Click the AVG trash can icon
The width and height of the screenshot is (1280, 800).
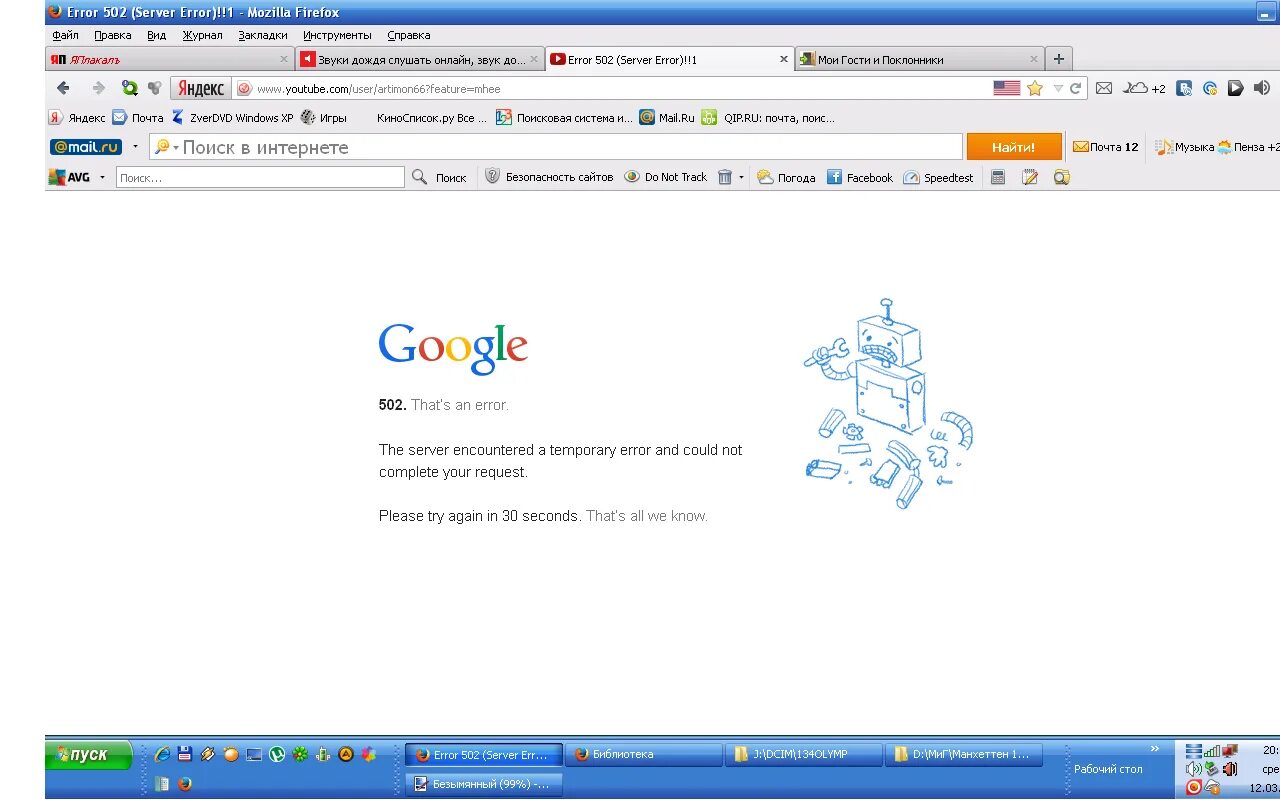tap(725, 177)
